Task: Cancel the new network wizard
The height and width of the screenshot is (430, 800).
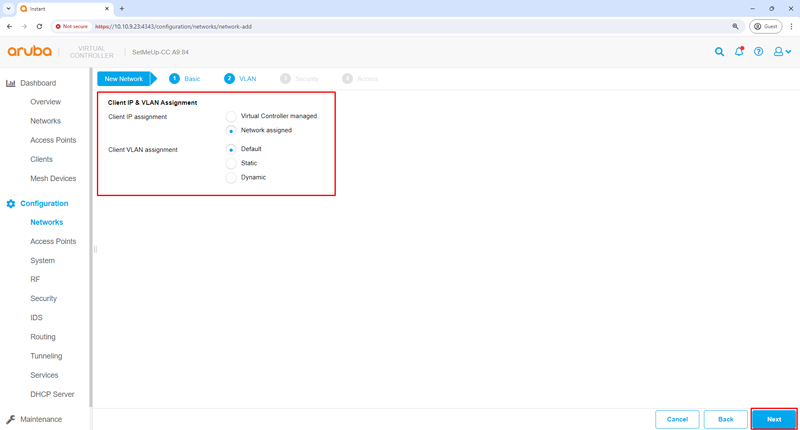Action: (677, 419)
